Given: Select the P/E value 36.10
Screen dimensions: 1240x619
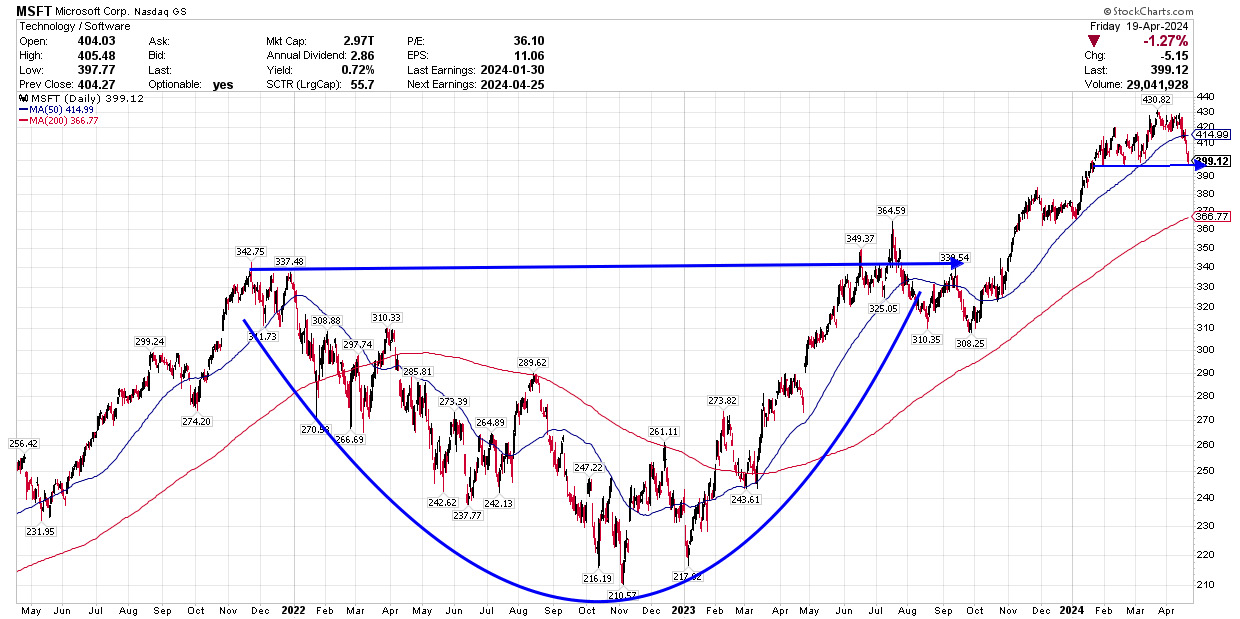Looking at the screenshot, I should (x=528, y=41).
